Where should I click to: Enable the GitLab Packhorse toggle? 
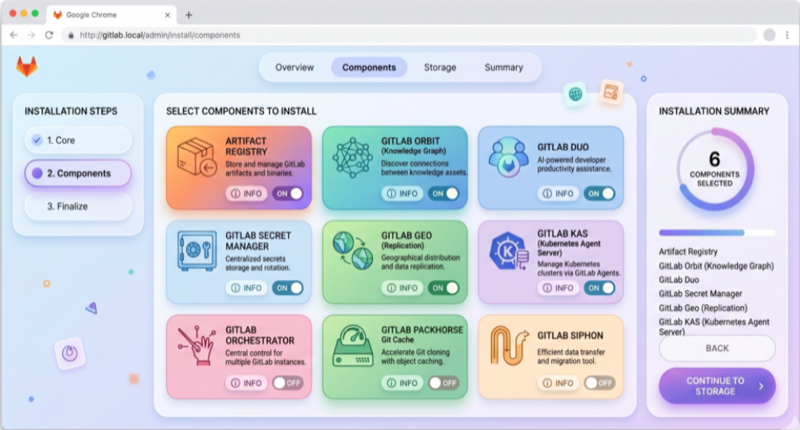click(444, 383)
